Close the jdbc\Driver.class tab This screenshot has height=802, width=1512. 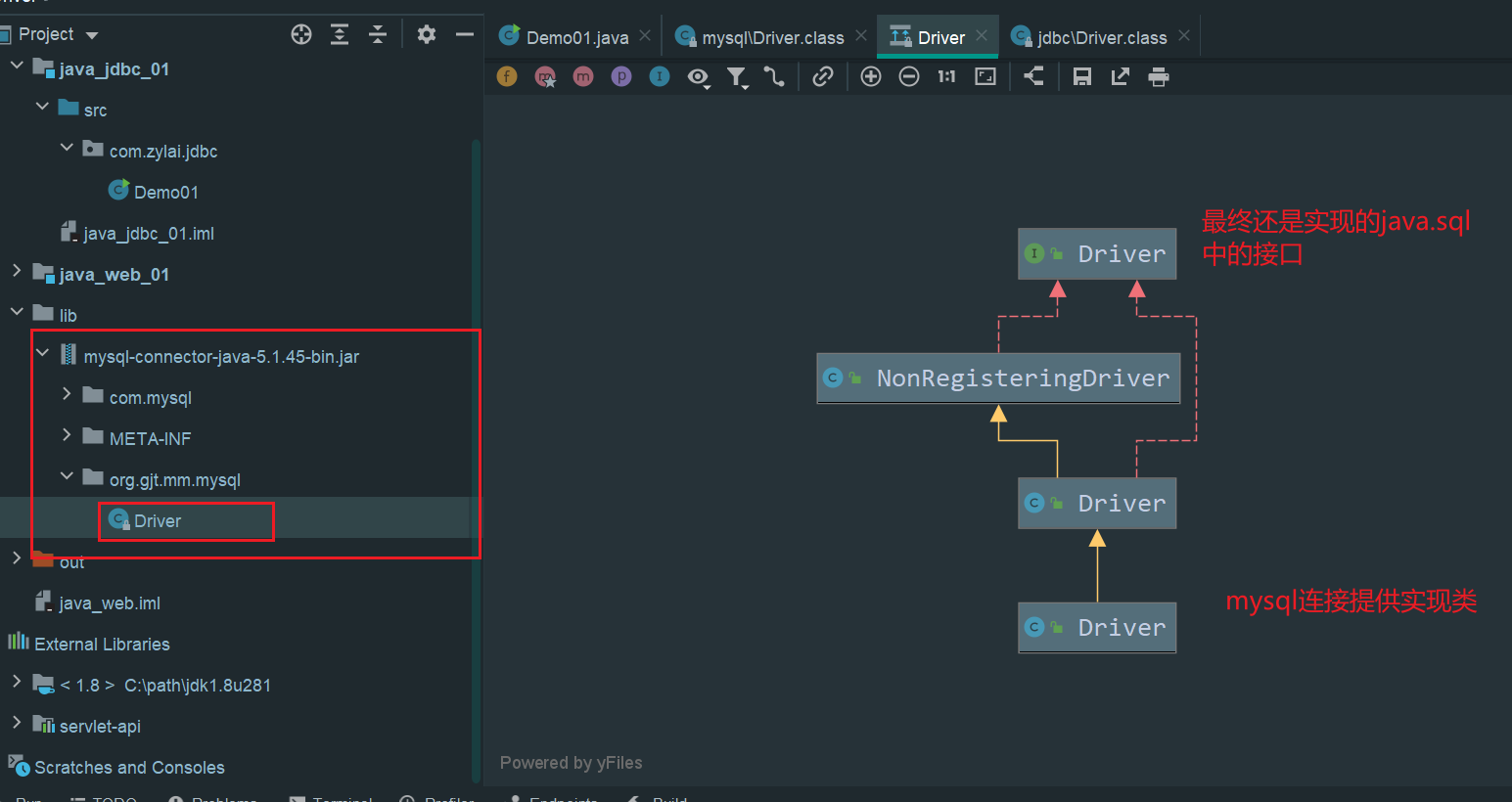(x=1184, y=35)
